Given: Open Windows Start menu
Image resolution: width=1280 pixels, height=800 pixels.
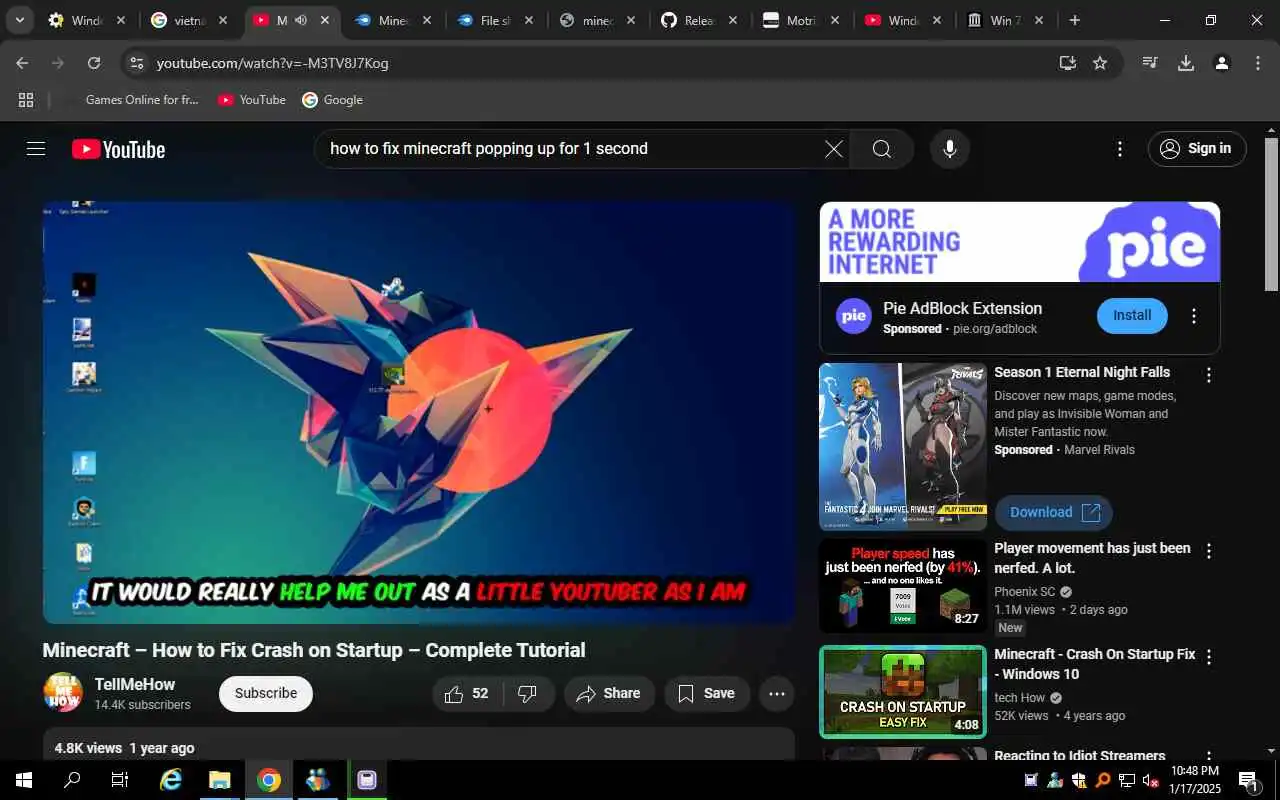Looking at the screenshot, I should pyautogui.click(x=24, y=780).
